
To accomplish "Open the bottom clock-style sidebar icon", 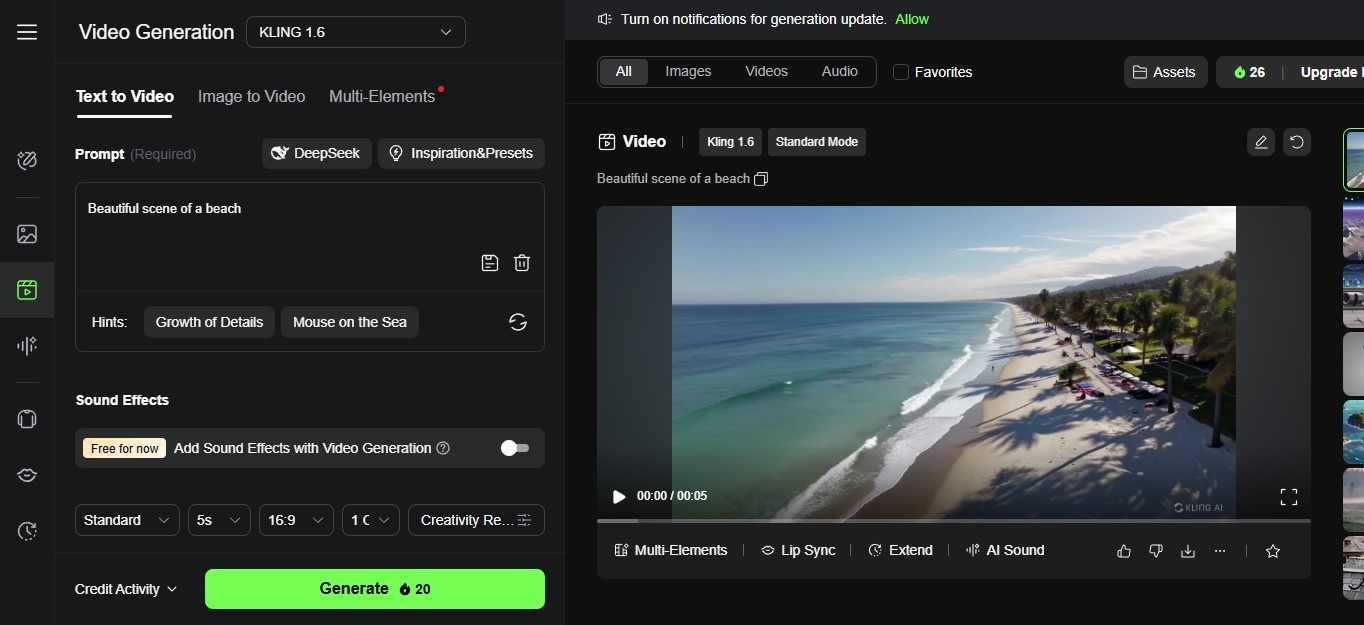I will [x=27, y=531].
